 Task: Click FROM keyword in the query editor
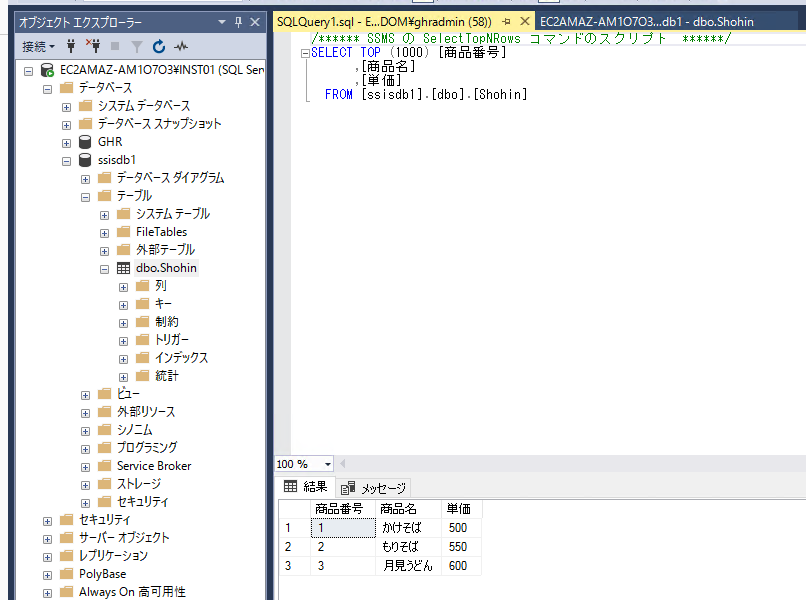coord(339,95)
